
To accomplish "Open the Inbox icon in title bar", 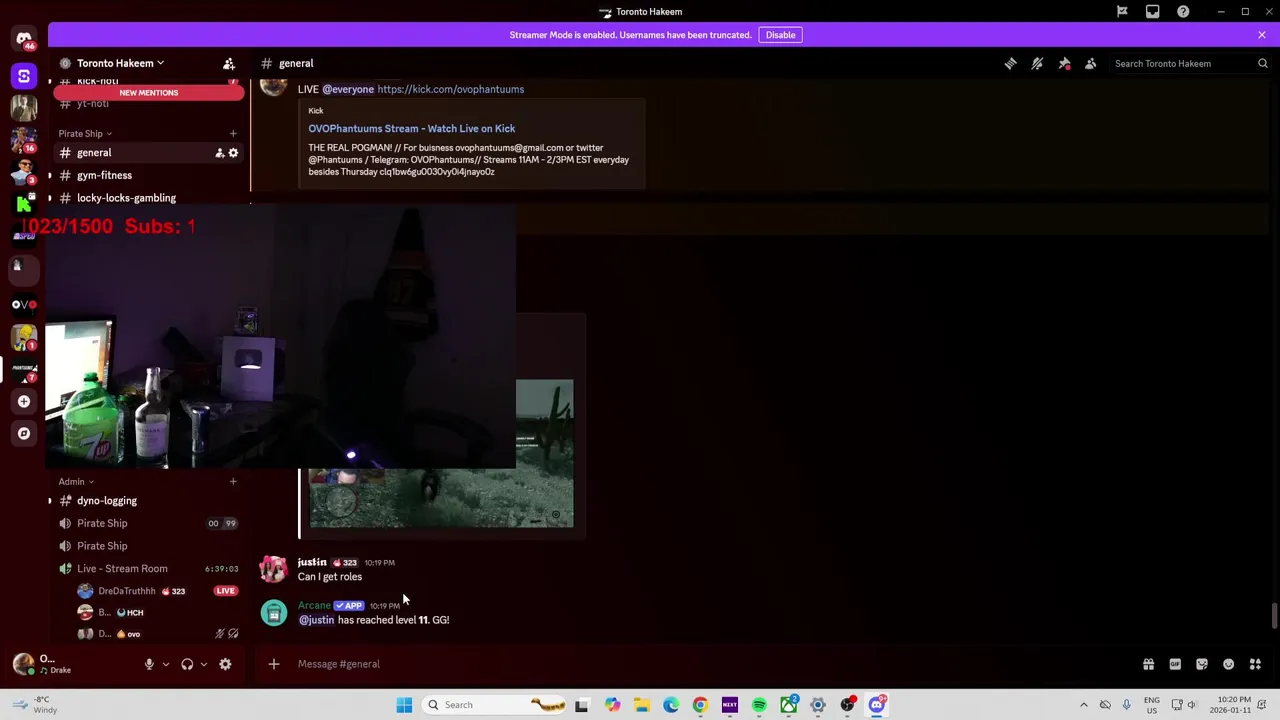I will pyautogui.click(x=1152, y=12).
